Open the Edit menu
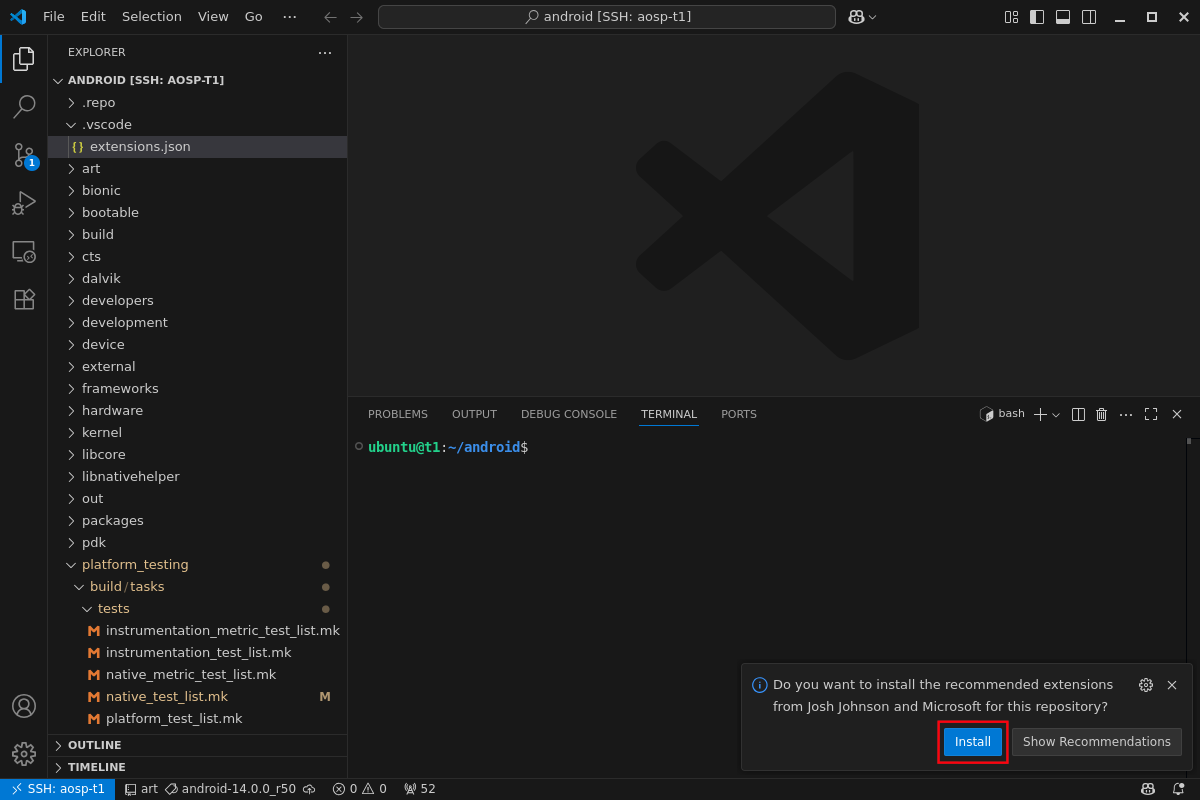The width and height of the screenshot is (1200, 800). [93, 17]
